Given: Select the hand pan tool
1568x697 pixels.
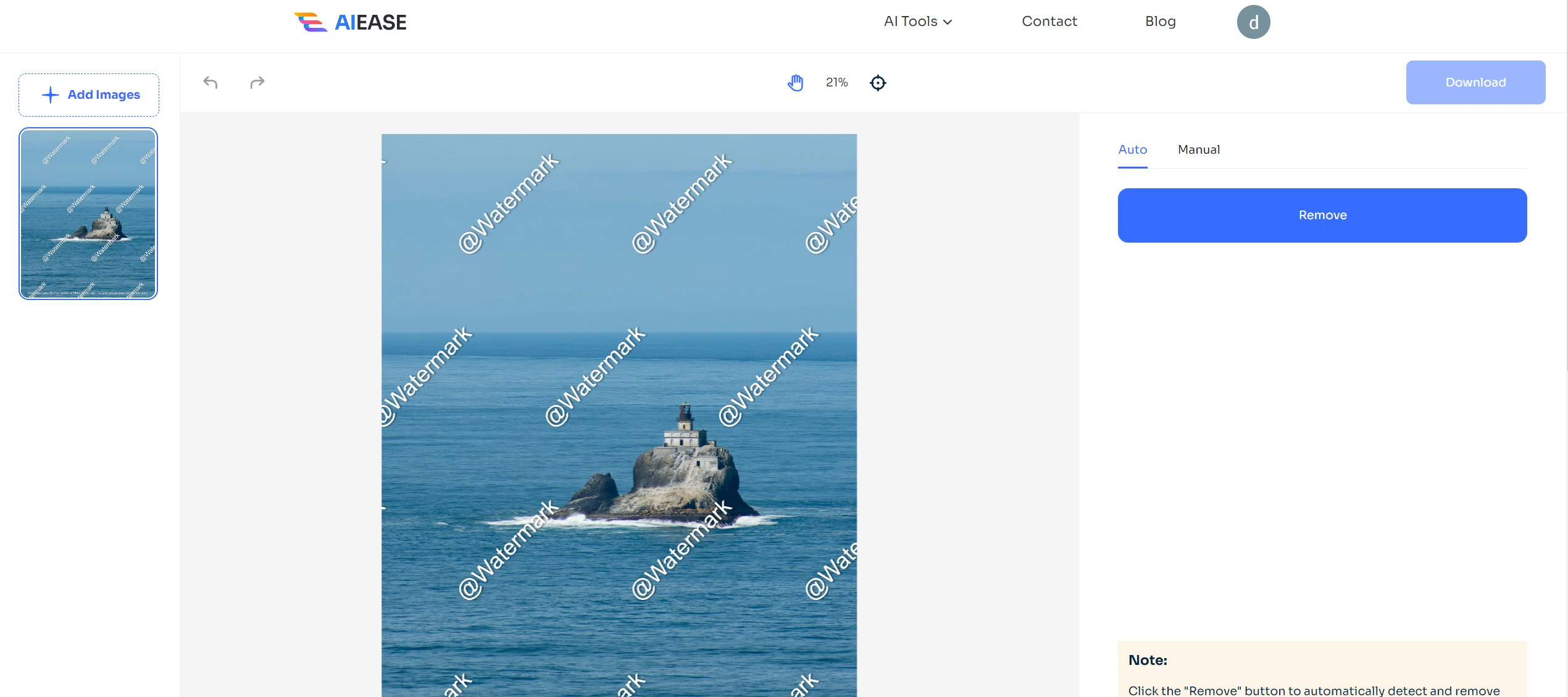Looking at the screenshot, I should 796,82.
